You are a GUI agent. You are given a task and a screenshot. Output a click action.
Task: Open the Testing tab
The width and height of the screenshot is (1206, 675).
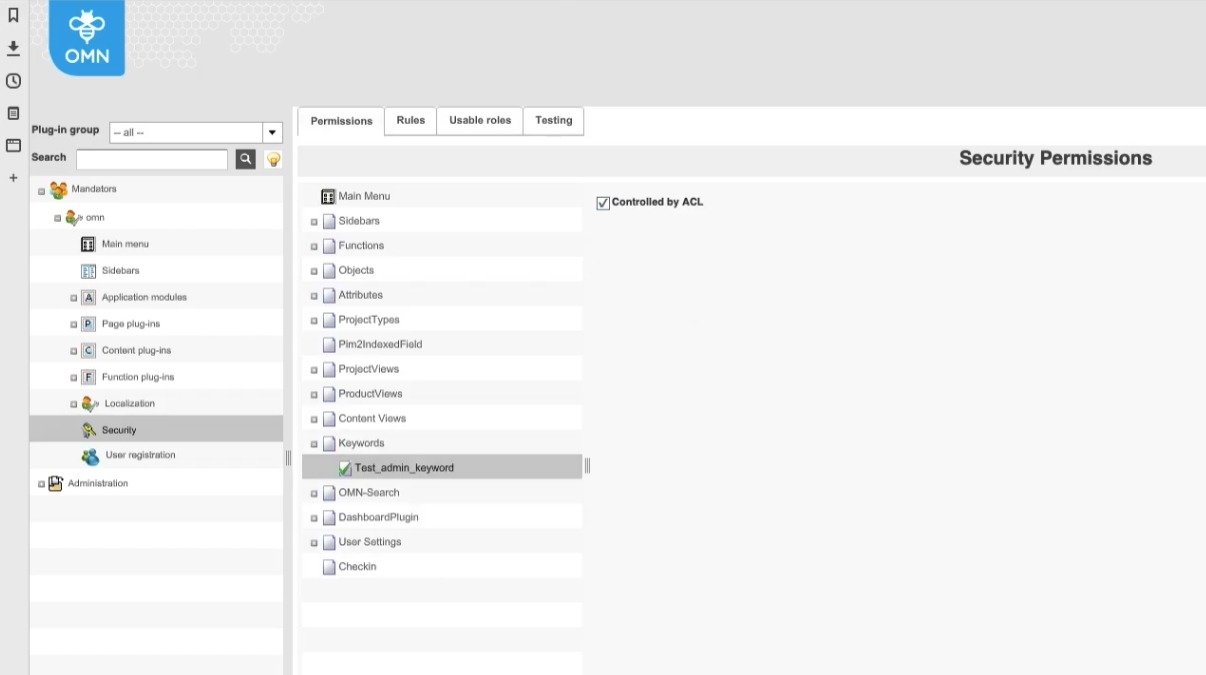pos(553,120)
